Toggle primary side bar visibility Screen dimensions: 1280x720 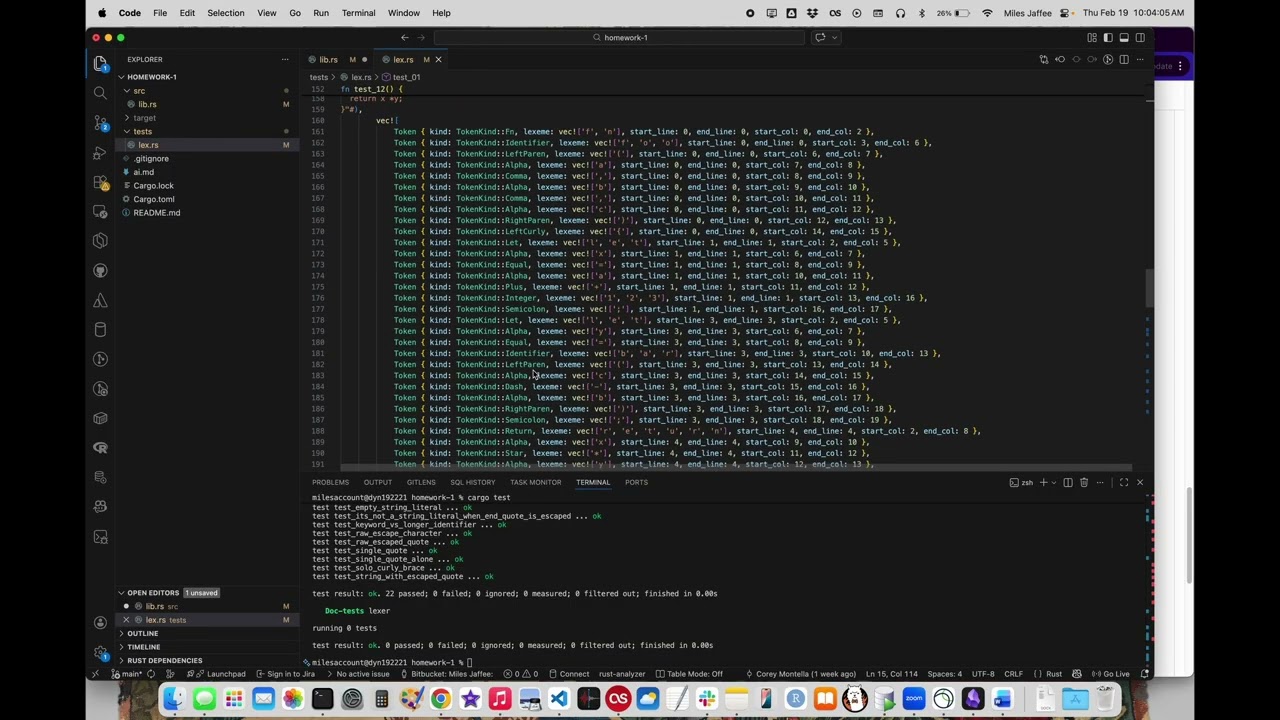(x=1108, y=37)
